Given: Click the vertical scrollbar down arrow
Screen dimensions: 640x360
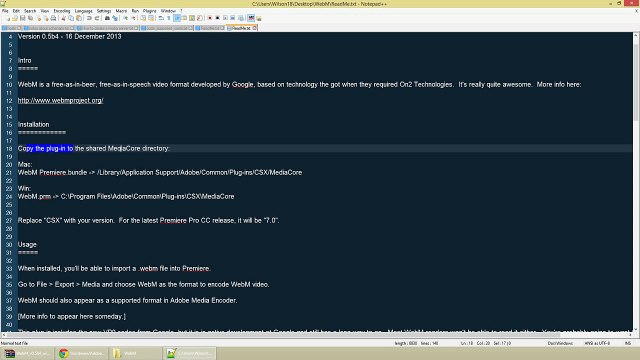Looking at the screenshot, I should pos(636,329).
